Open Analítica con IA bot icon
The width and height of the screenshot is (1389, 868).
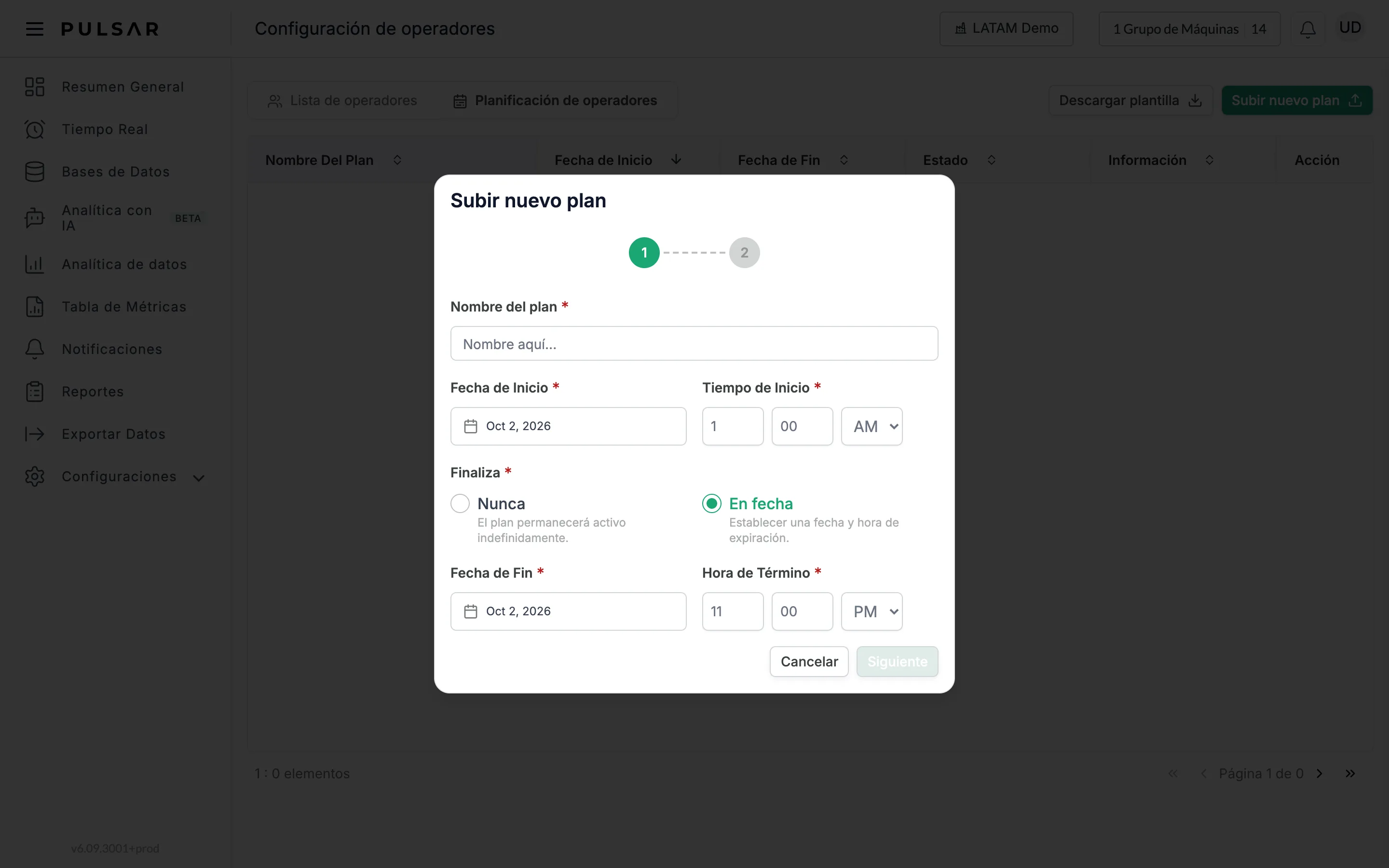(x=34, y=218)
